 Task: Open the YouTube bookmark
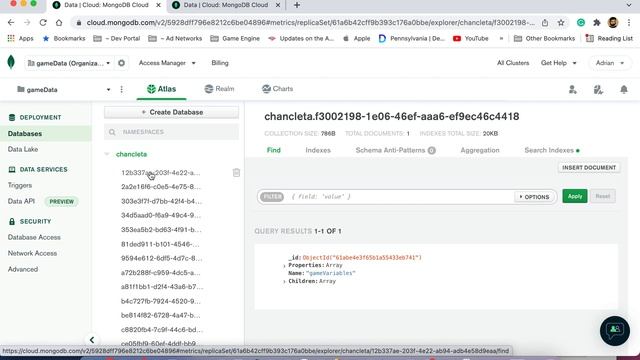(x=471, y=38)
